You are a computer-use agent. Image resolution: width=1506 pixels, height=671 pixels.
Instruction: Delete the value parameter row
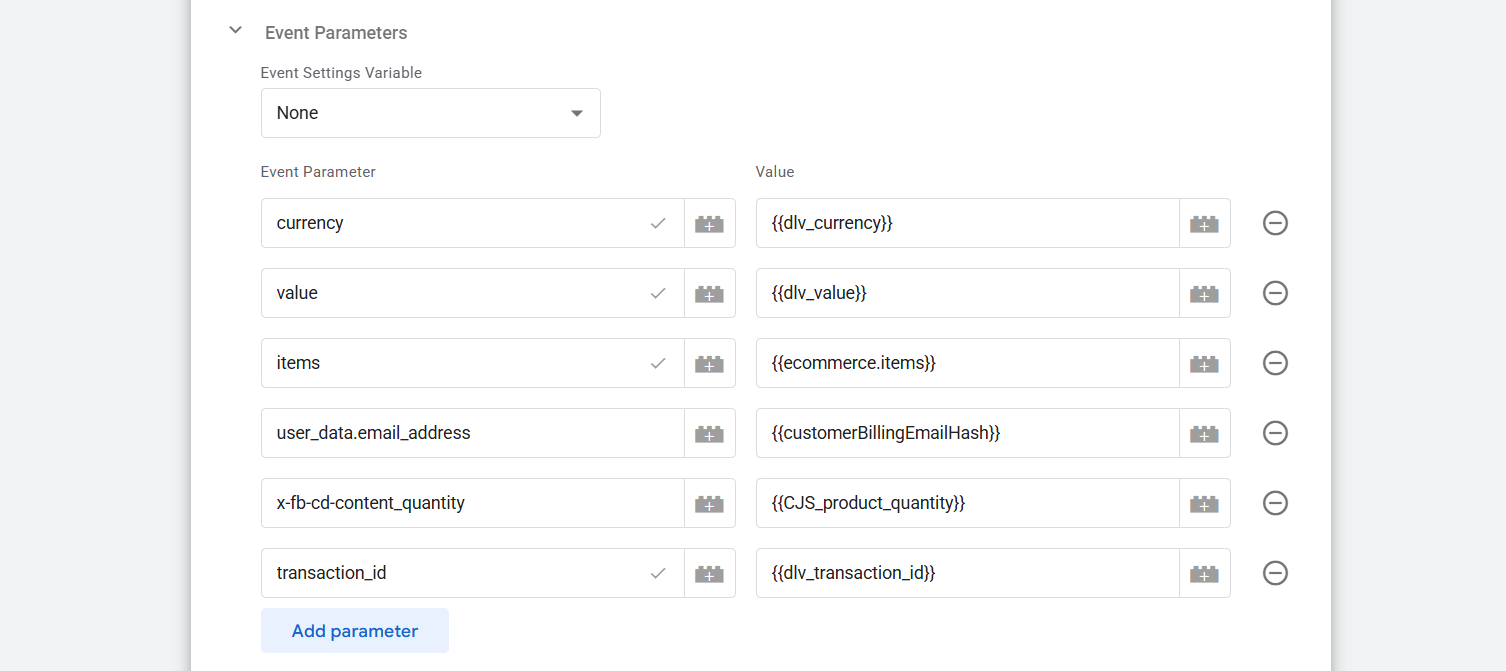1275,293
